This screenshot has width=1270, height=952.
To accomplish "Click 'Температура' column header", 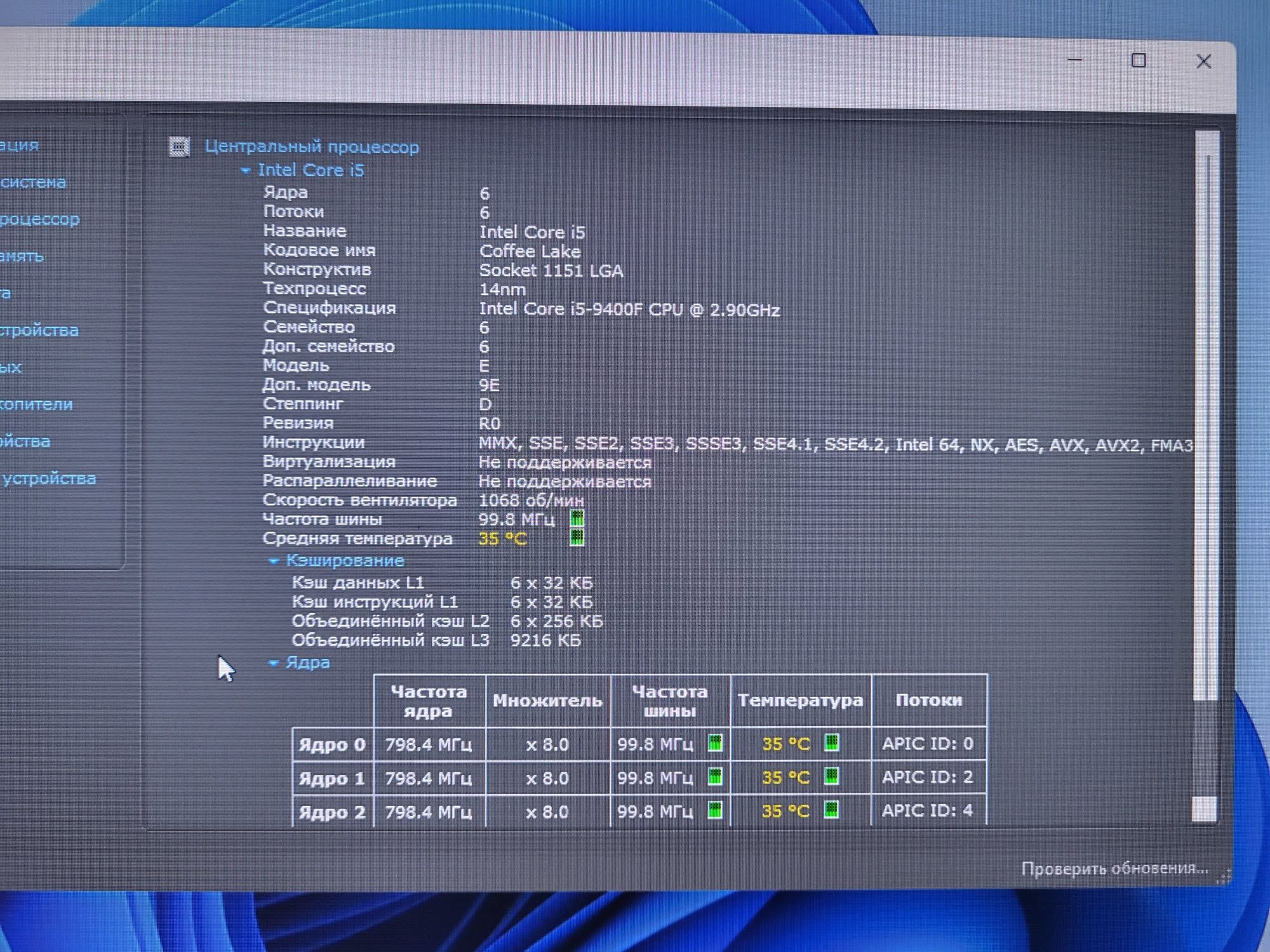I will [800, 700].
